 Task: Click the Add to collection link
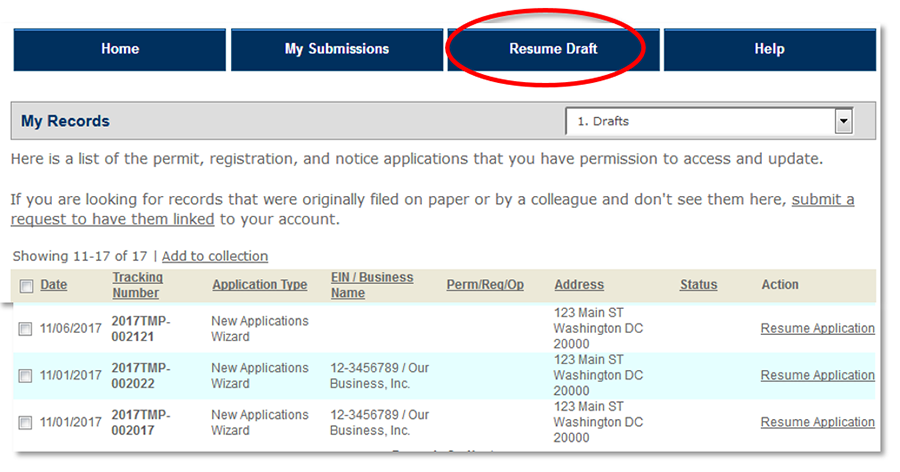tap(215, 256)
